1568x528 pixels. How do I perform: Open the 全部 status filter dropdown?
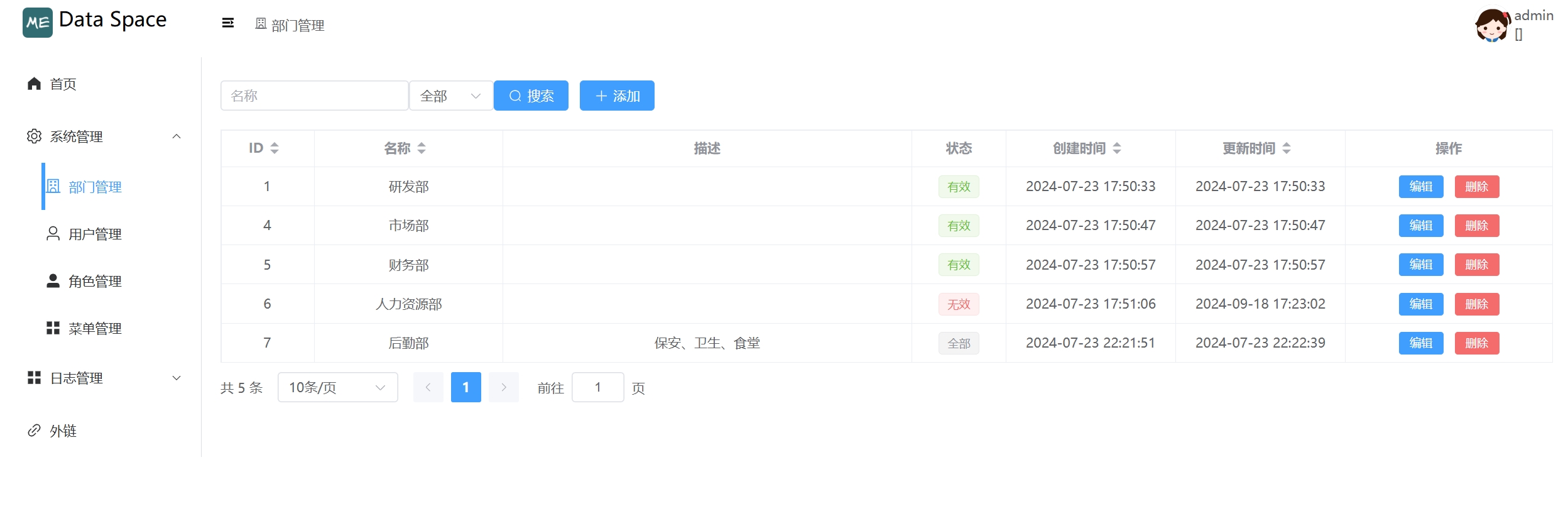point(450,96)
